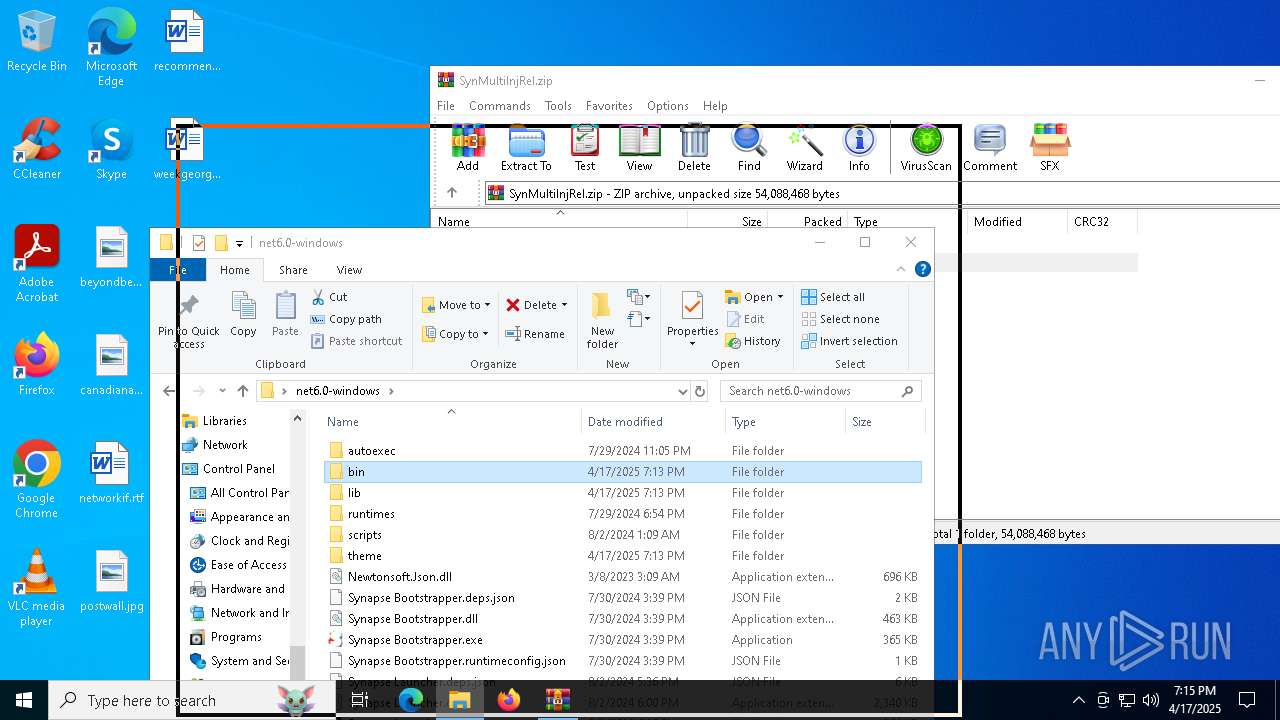Sort by Name column in Explorer
1280x720 pixels.
[451, 422]
